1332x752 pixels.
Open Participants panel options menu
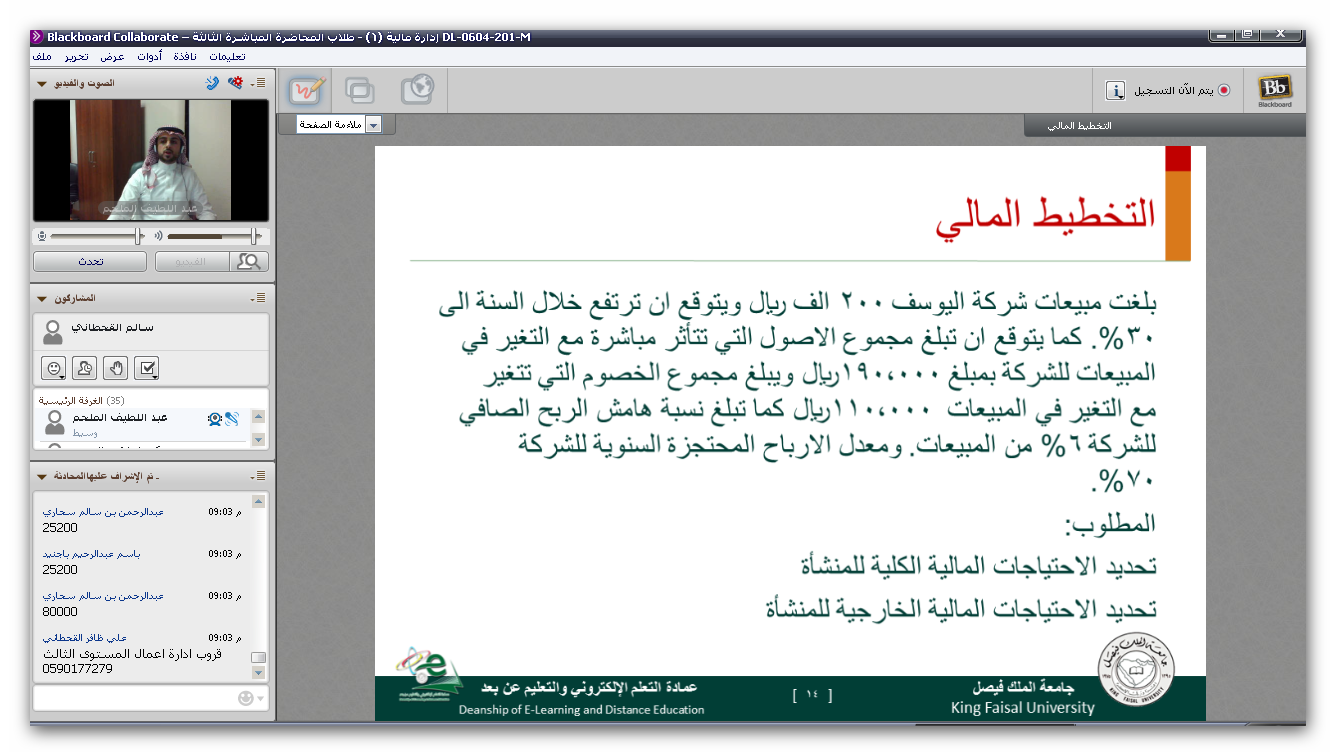pyautogui.click(x=259, y=298)
